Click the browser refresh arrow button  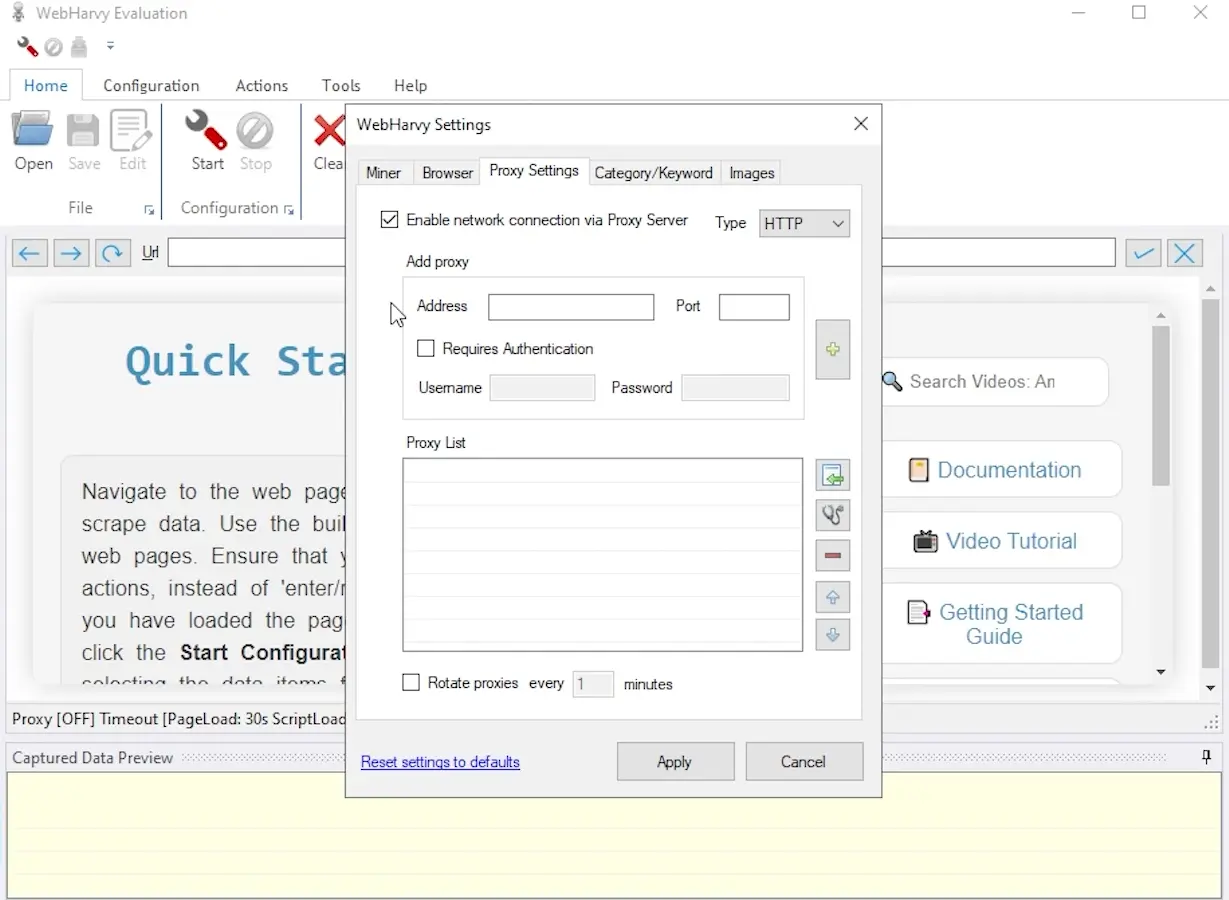[113, 253]
